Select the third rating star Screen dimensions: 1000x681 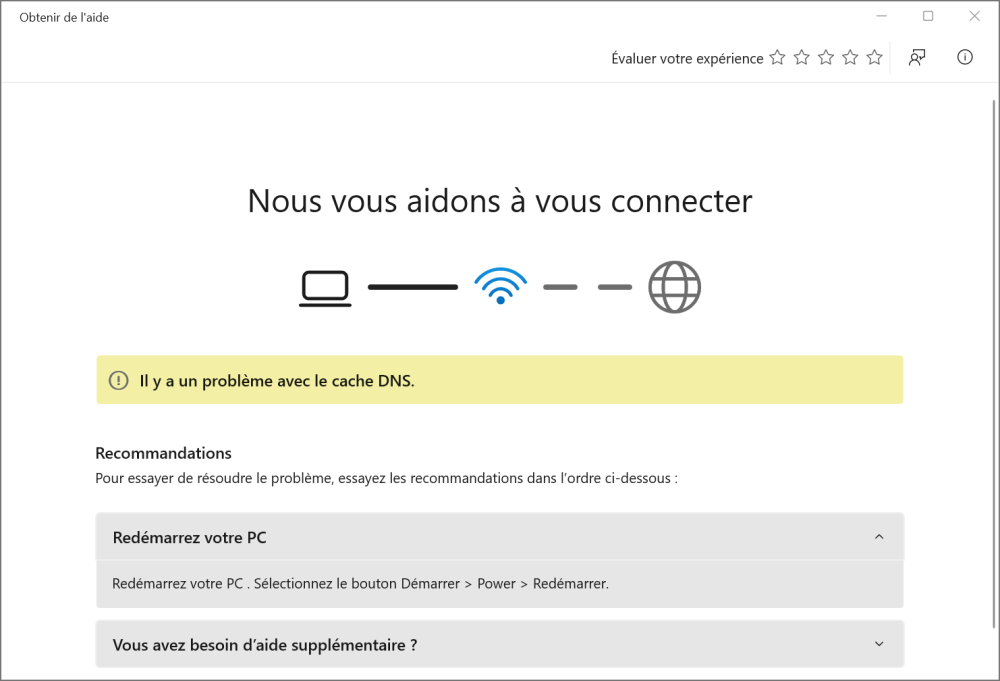coord(826,58)
